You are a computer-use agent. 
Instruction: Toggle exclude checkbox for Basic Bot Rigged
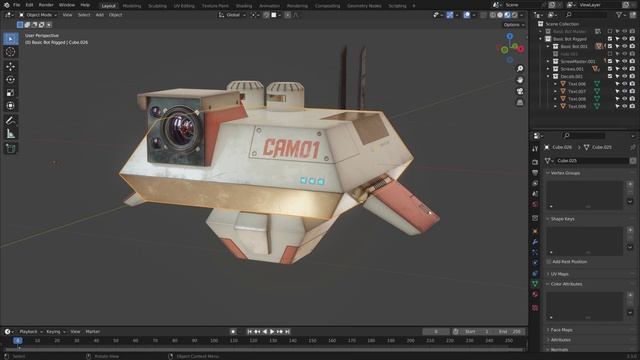pos(610,39)
